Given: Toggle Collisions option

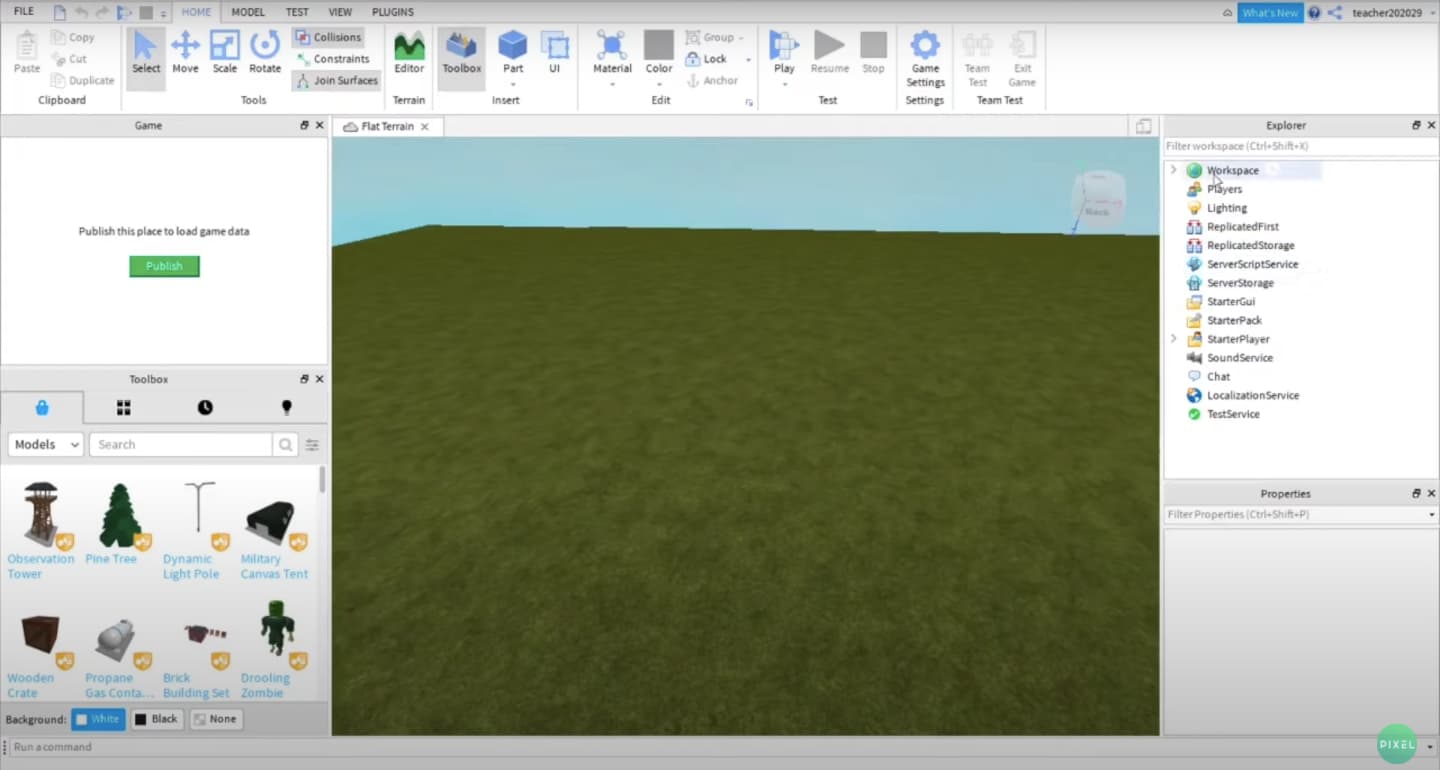Looking at the screenshot, I should (328, 37).
